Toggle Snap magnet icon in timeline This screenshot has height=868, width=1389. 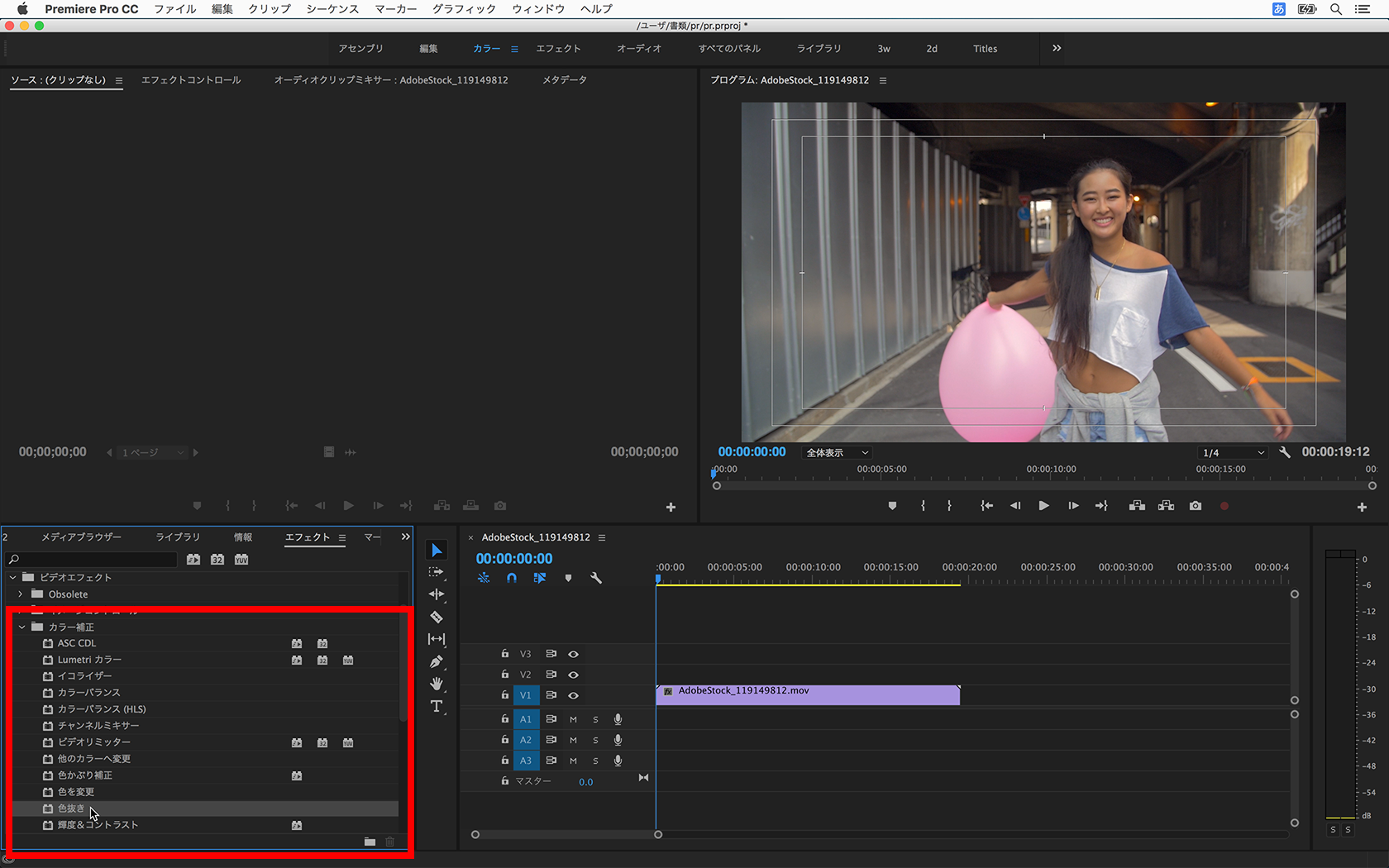(512, 578)
